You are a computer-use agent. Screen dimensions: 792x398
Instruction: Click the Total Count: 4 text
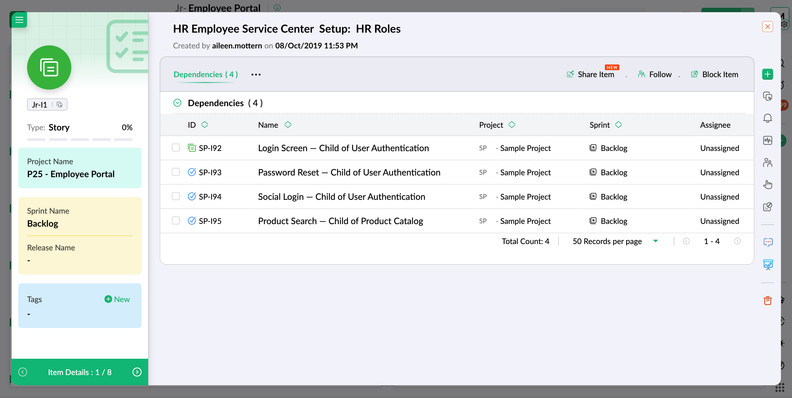click(525, 241)
